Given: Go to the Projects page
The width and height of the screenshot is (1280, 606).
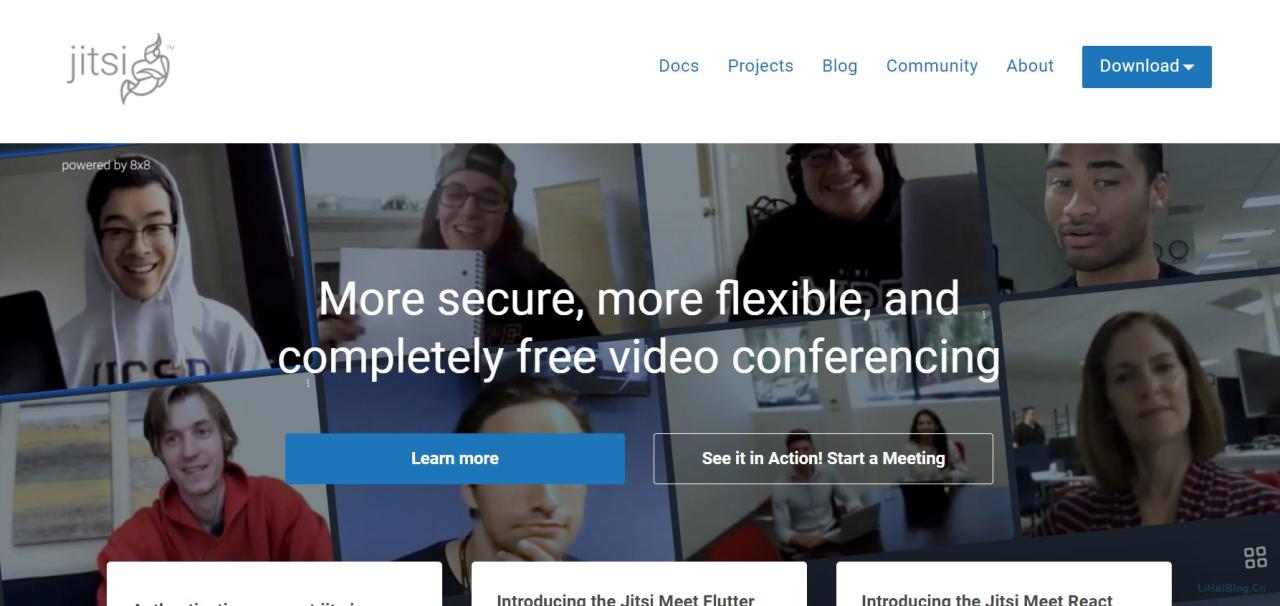Looking at the screenshot, I should (760, 66).
